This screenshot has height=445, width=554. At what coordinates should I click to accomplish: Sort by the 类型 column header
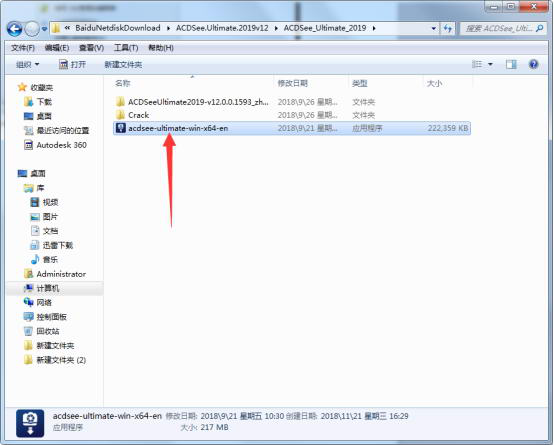tap(360, 83)
